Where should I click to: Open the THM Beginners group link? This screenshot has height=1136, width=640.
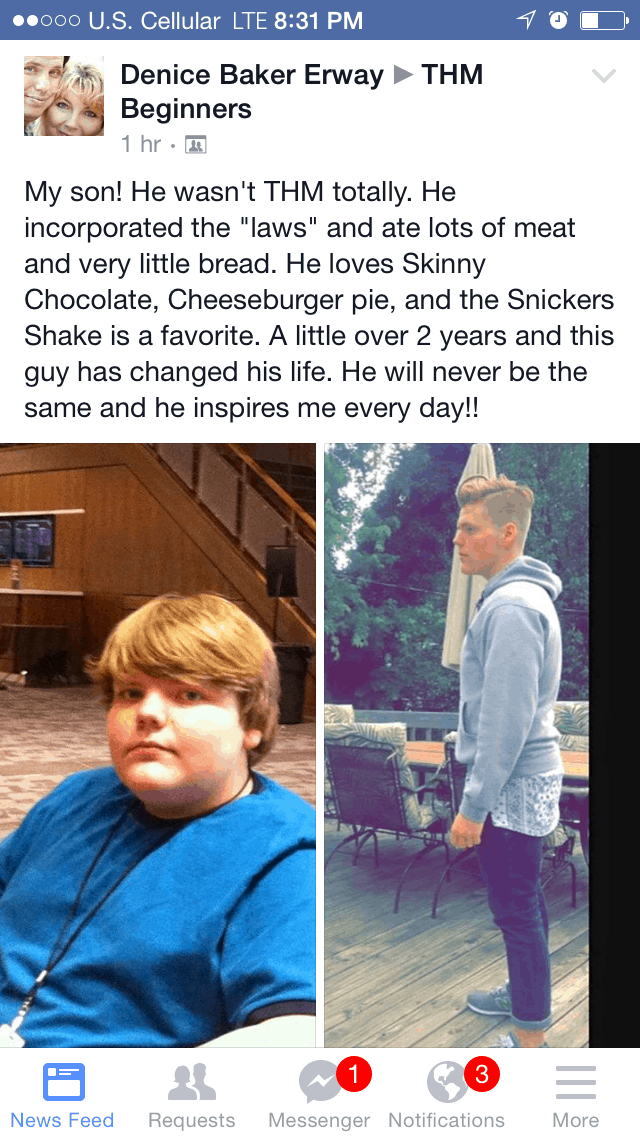point(302,91)
